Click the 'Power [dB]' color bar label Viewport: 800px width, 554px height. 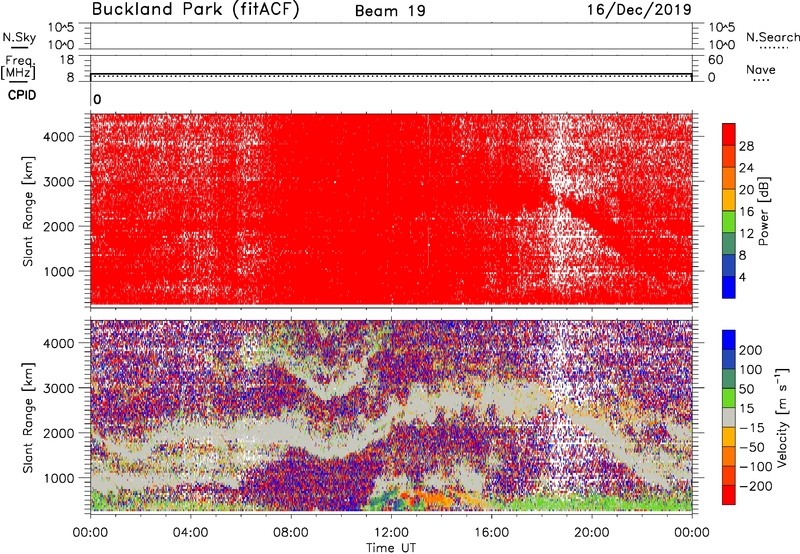click(x=764, y=211)
